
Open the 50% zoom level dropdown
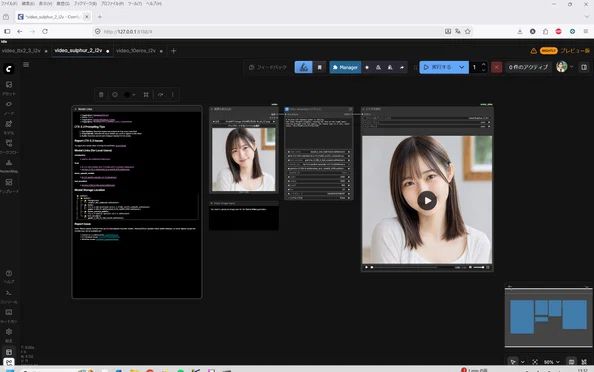point(552,362)
